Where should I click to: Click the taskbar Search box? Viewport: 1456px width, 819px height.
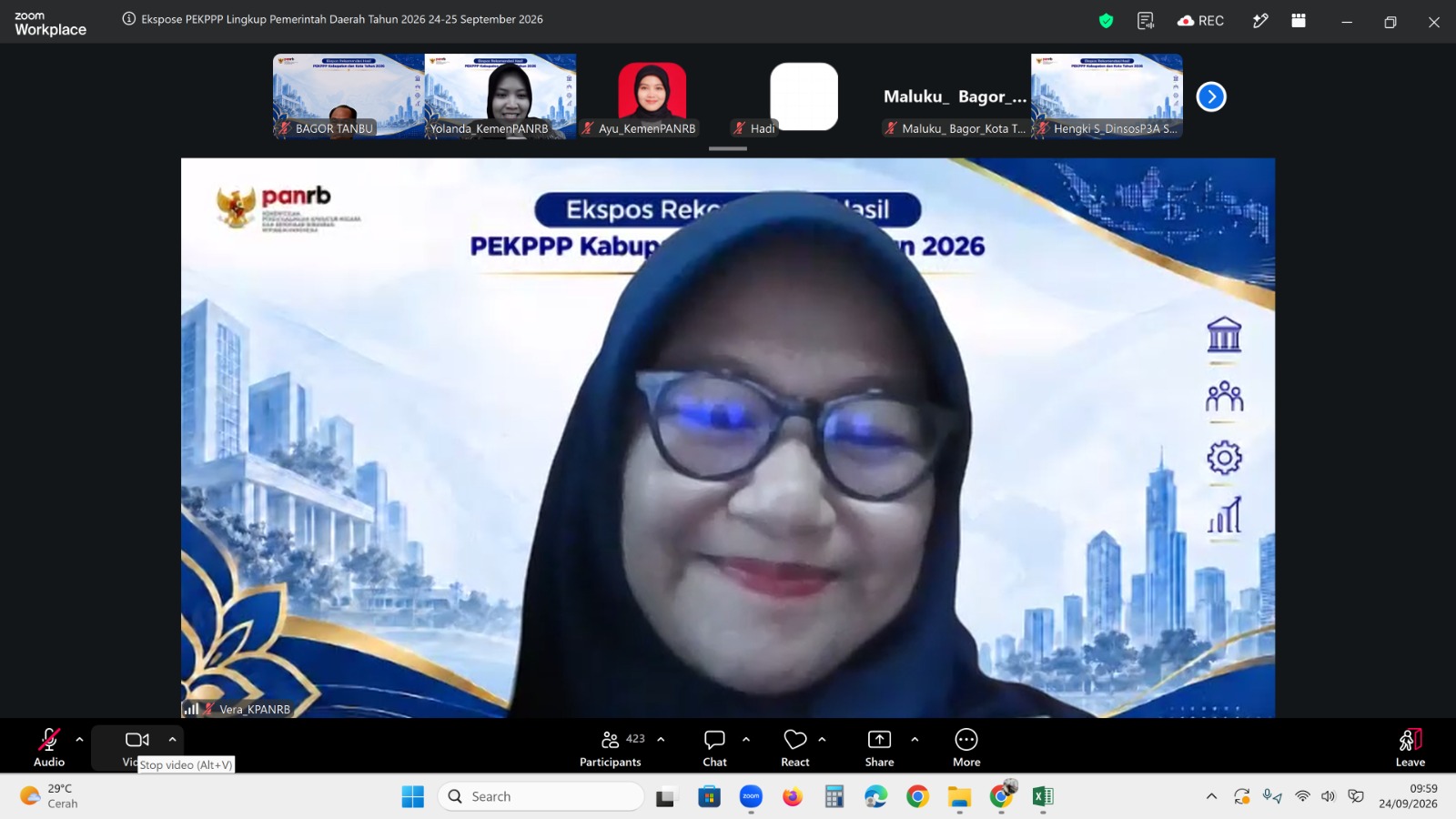coord(541,796)
